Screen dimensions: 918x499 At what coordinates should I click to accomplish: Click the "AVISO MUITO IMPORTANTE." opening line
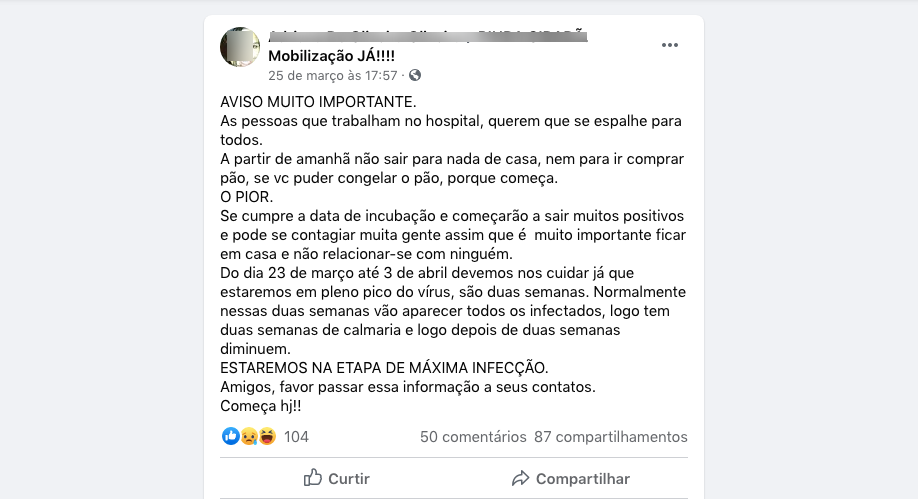(x=318, y=103)
